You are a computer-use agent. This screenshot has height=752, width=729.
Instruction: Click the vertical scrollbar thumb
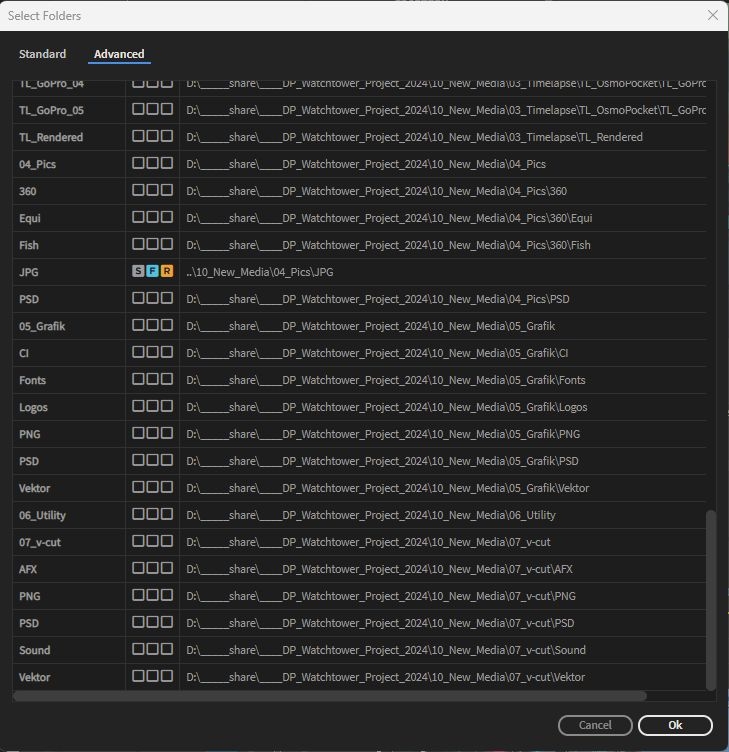click(x=711, y=598)
